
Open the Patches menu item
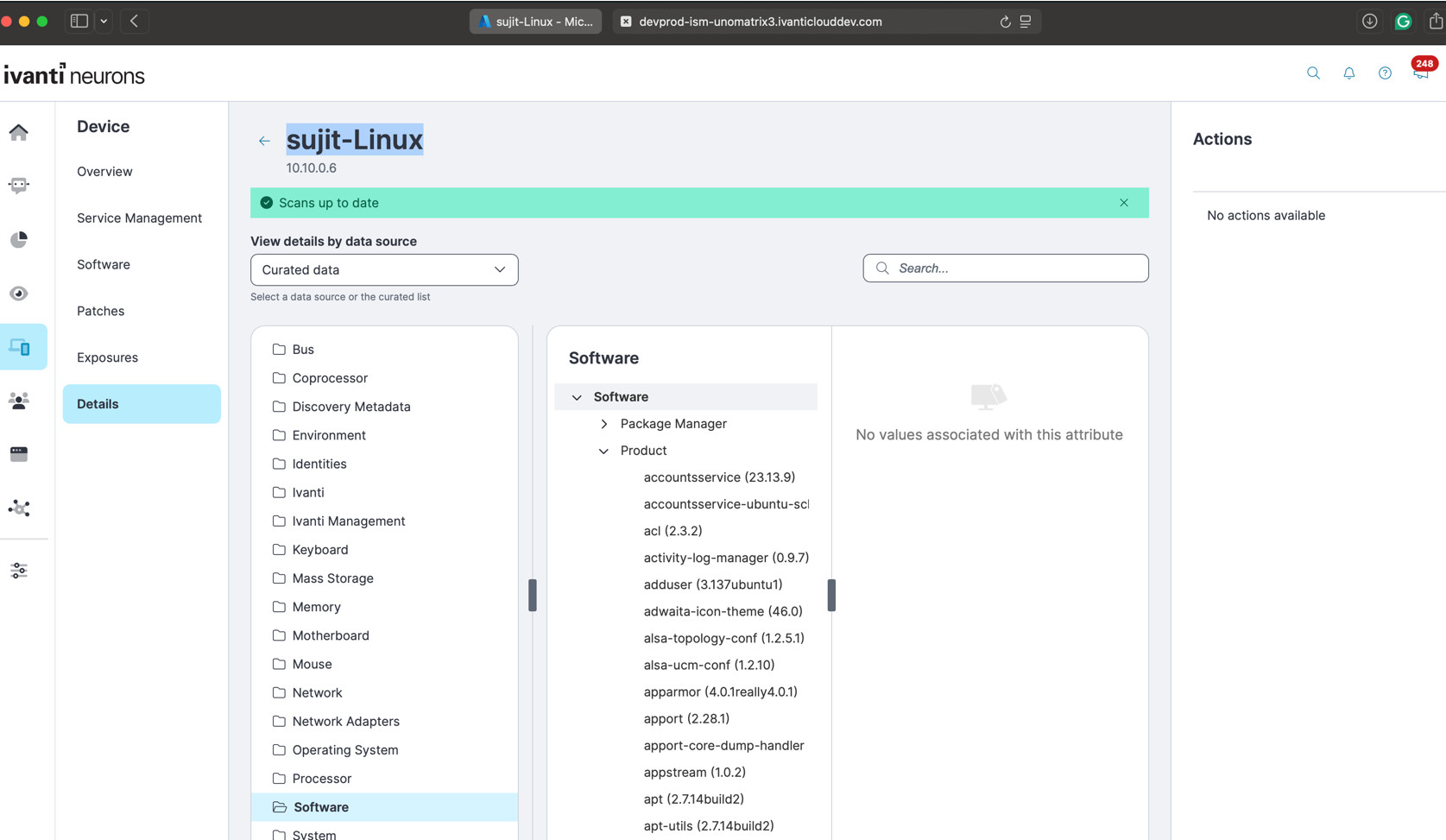[x=100, y=311]
